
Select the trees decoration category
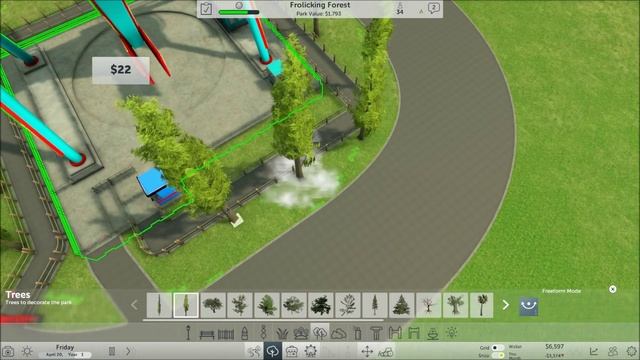320,333
